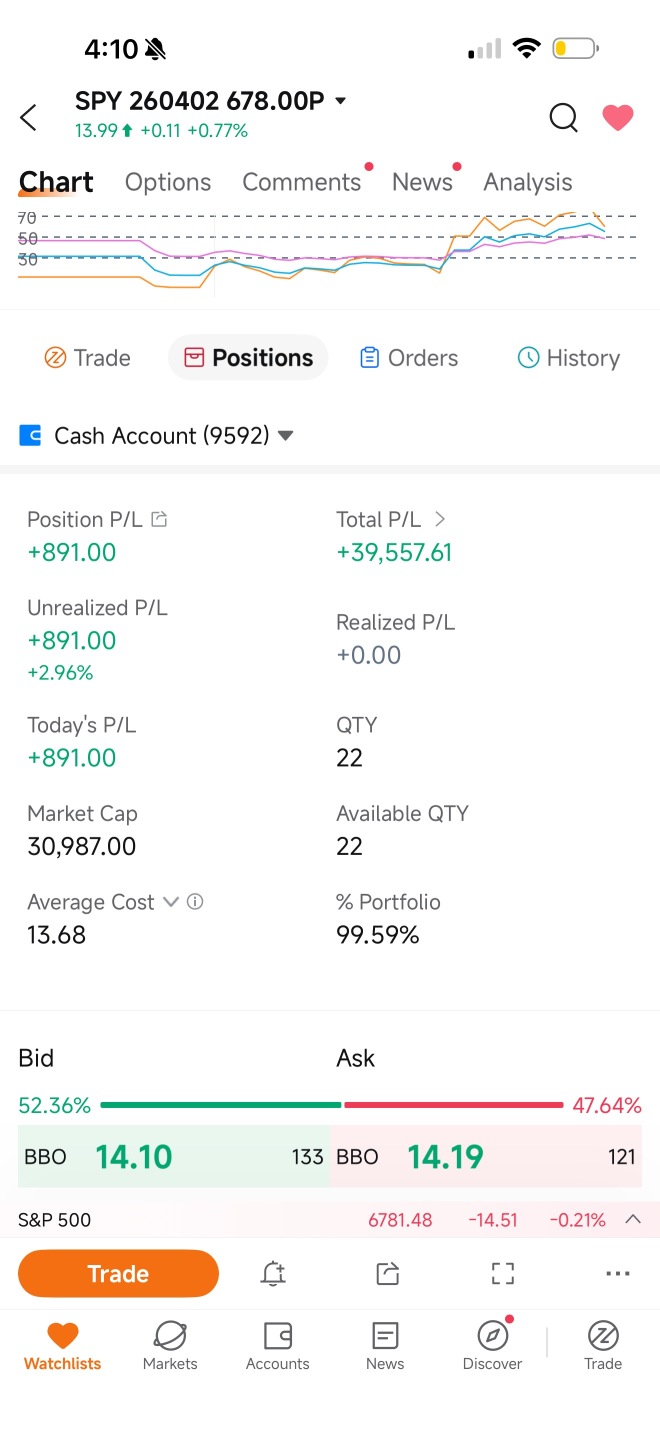Tap the Wi-Fi icon in status bar

525,48
